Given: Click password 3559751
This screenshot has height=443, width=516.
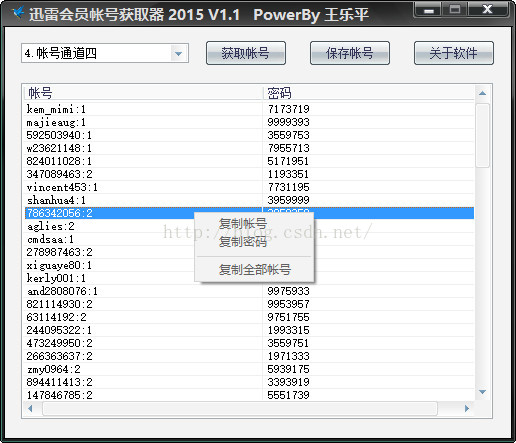Looking at the screenshot, I should click(x=288, y=343).
